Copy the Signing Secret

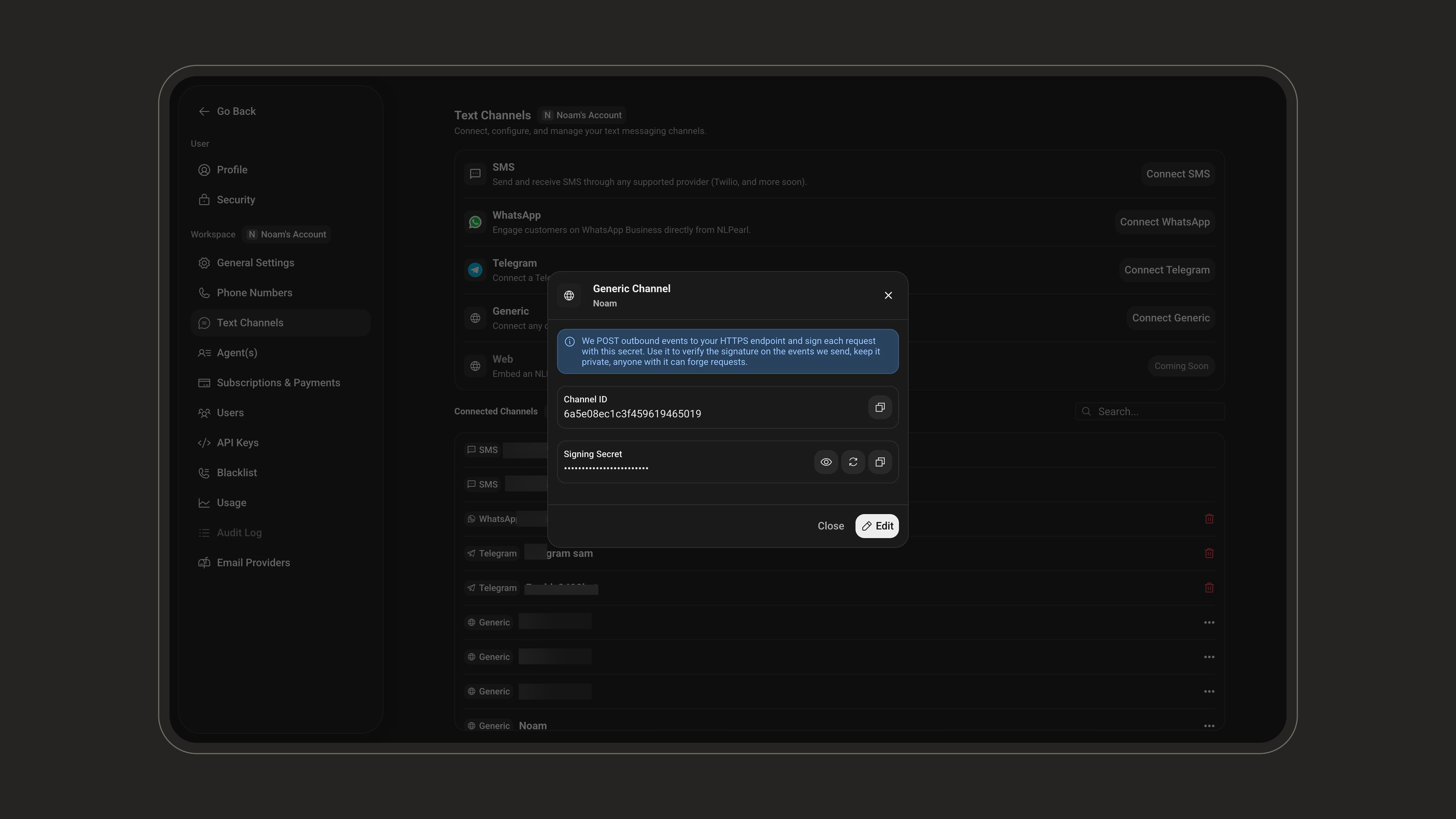pos(880,462)
